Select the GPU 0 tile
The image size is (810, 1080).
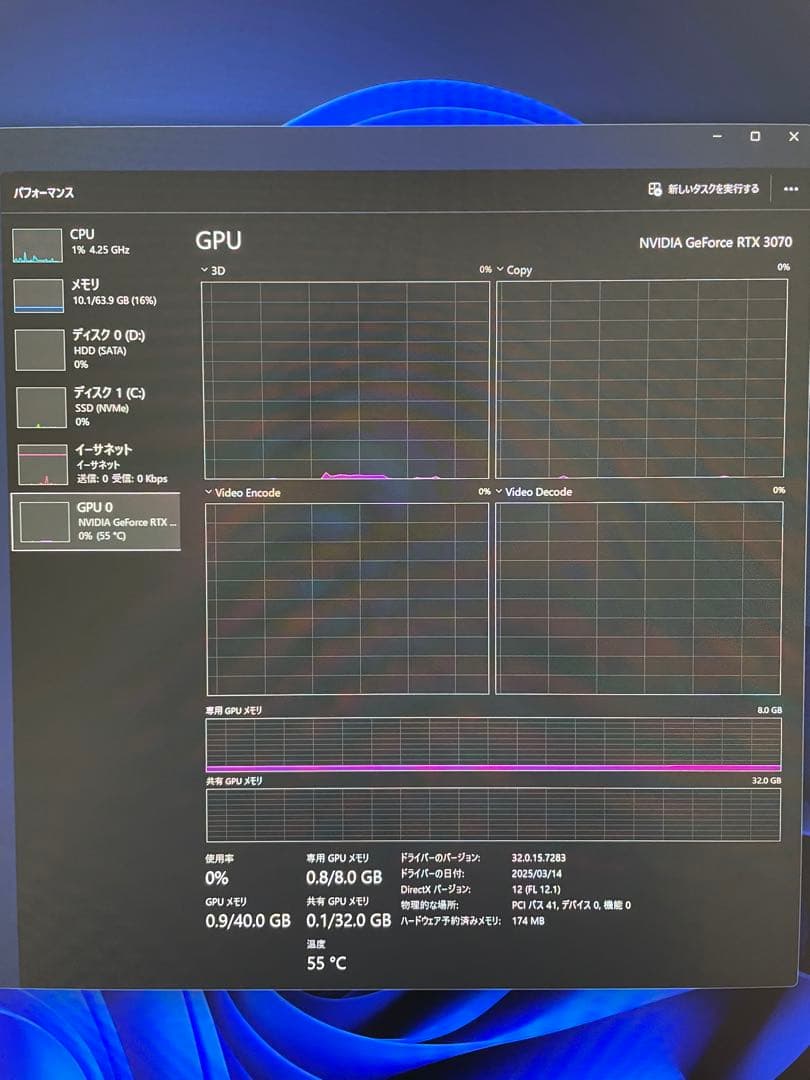point(90,521)
